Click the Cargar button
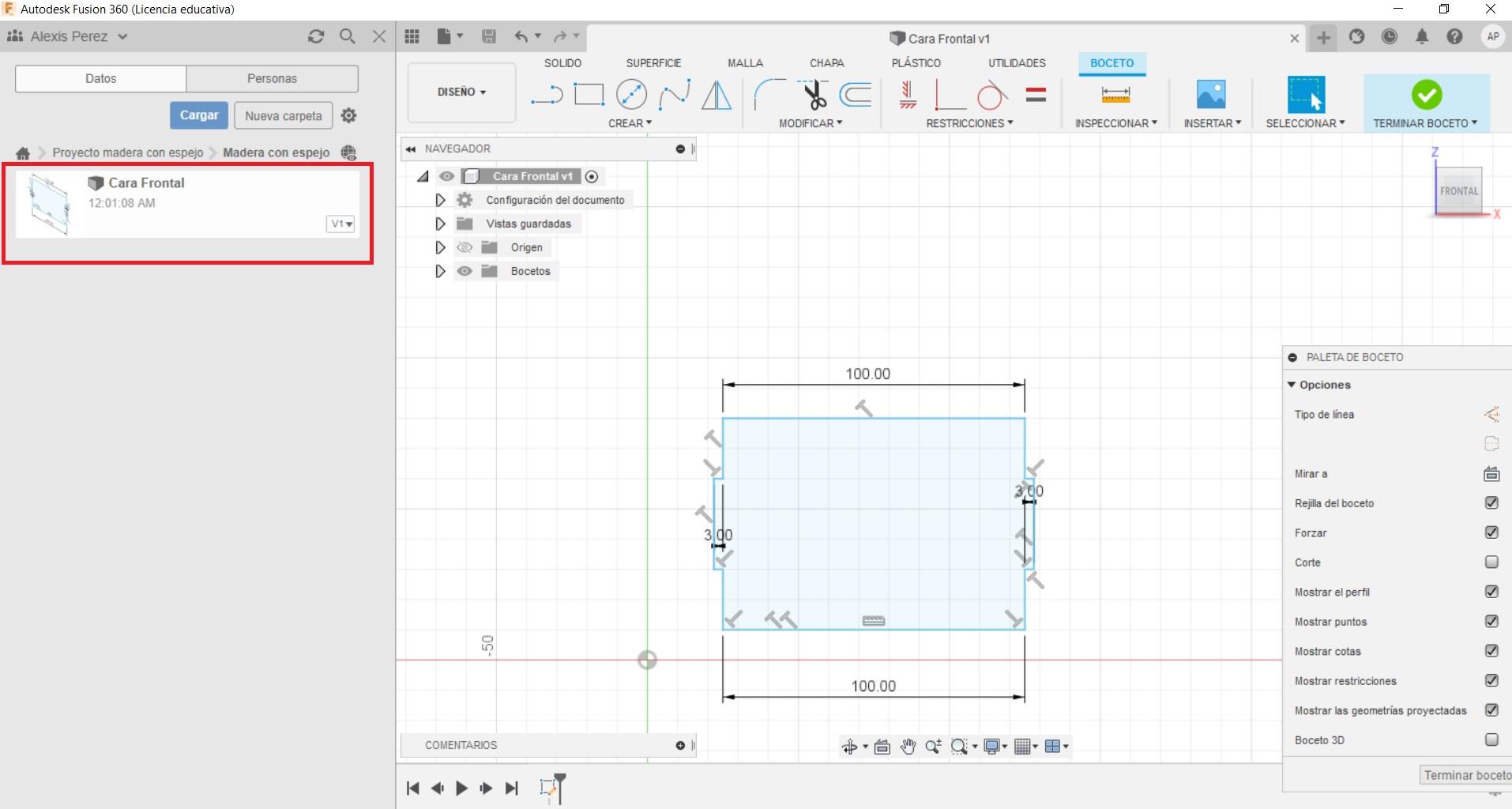 199,115
